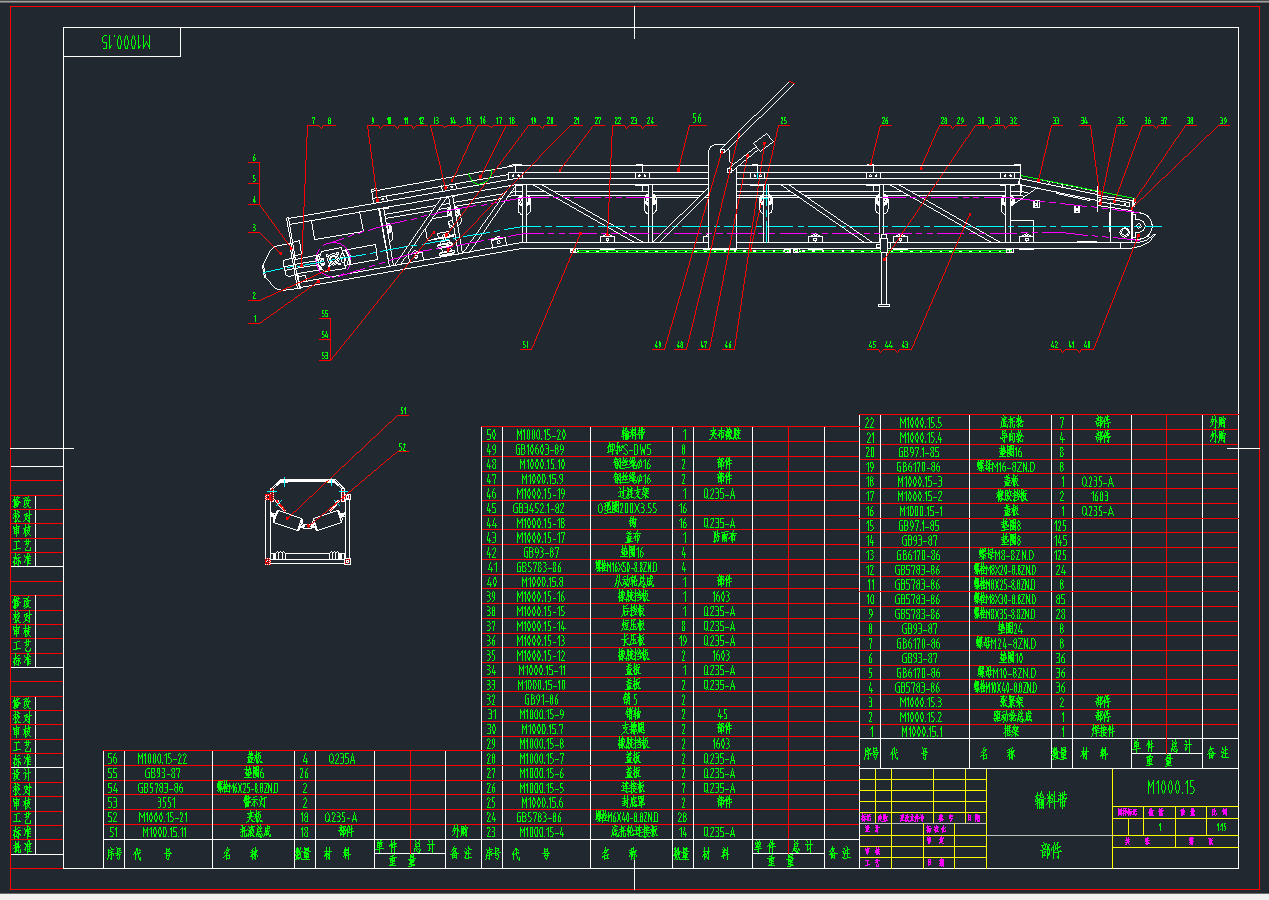Select the 1:15 scale value in title block
The height and width of the screenshot is (900, 1269).
1223,827
